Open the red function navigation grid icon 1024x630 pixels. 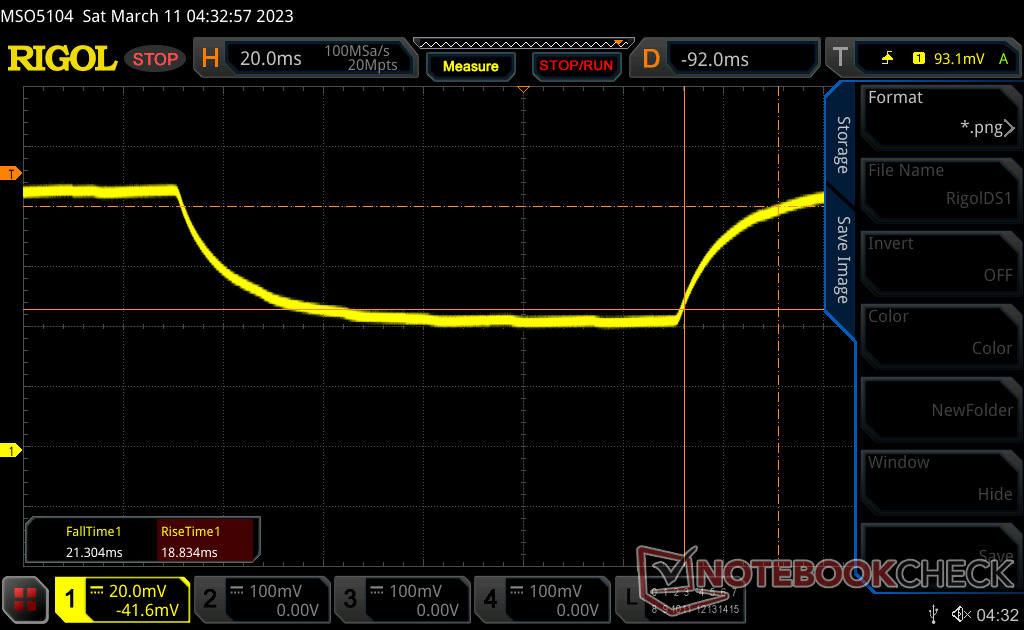pos(26,600)
